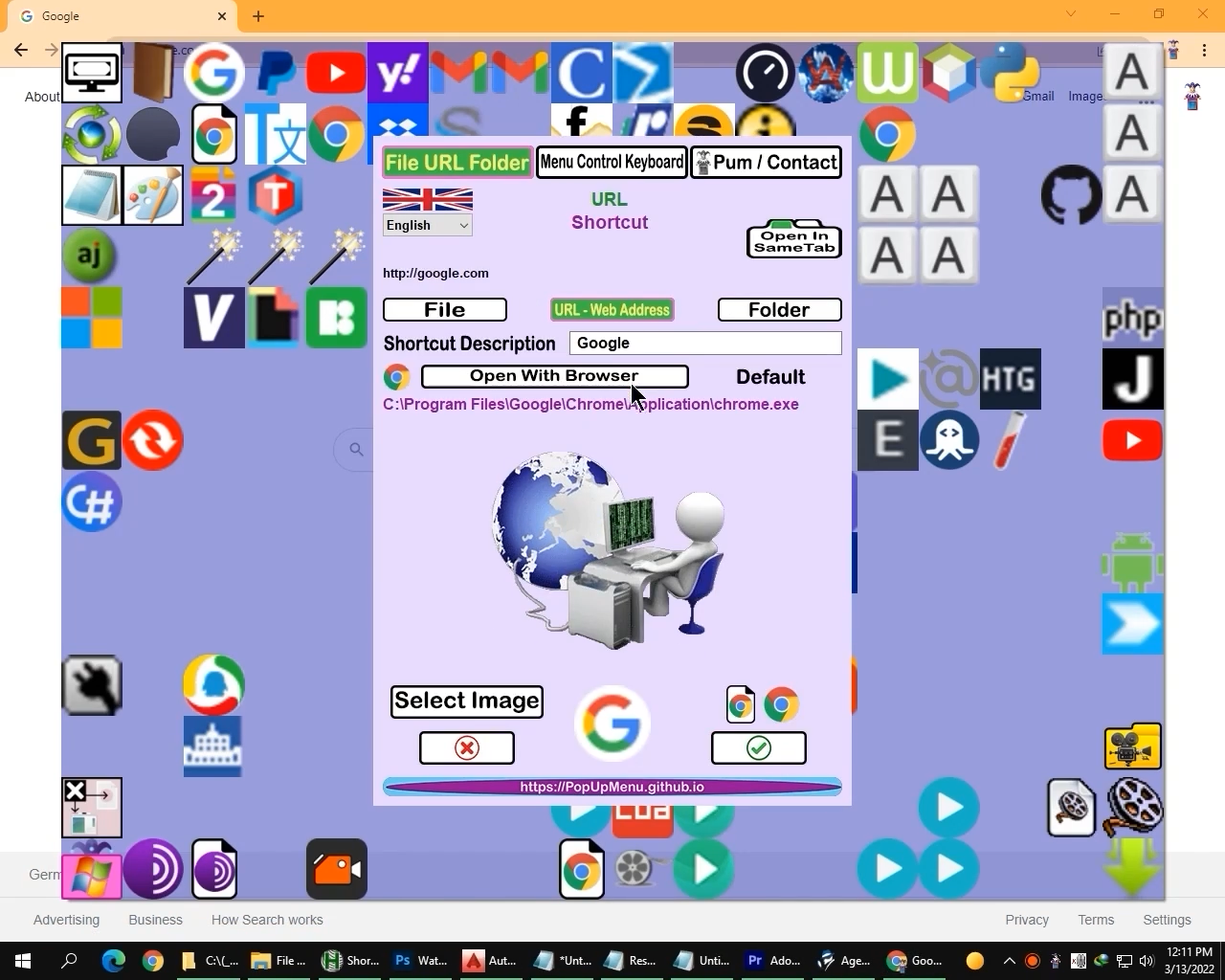Click the taskbar clock and date
This screenshot has width=1225, height=980.
click(x=1190, y=961)
